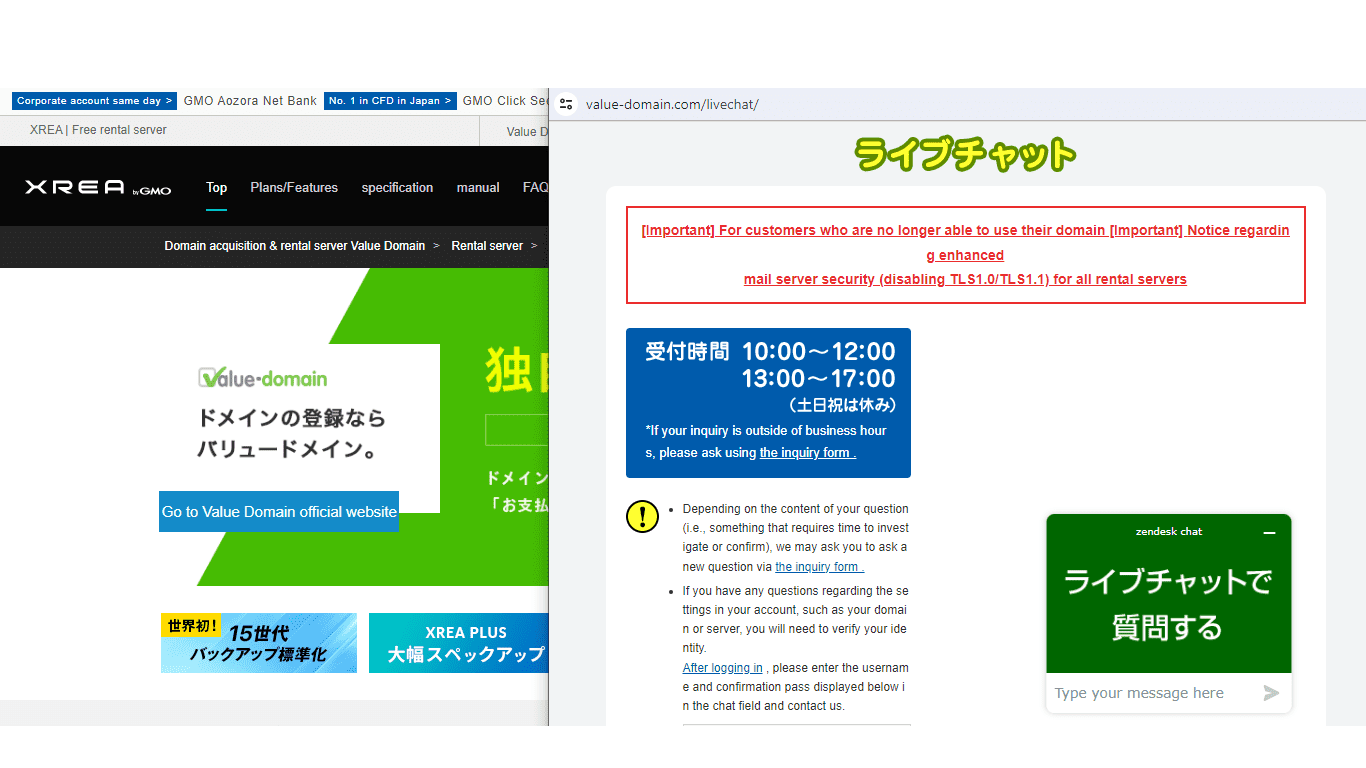Image resolution: width=1366 pixels, height=768 pixels.
Task: Open the 15世代 backup banner thumbnail
Action: pos(259,643)
